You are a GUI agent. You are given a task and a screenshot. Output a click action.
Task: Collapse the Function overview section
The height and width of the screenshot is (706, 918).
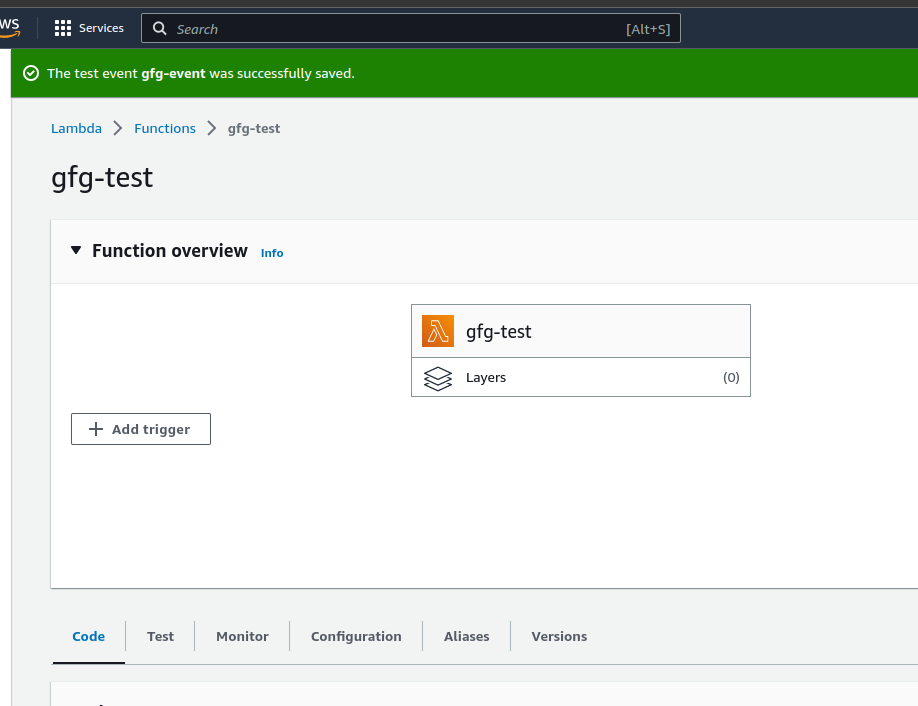tap(76, 250)
